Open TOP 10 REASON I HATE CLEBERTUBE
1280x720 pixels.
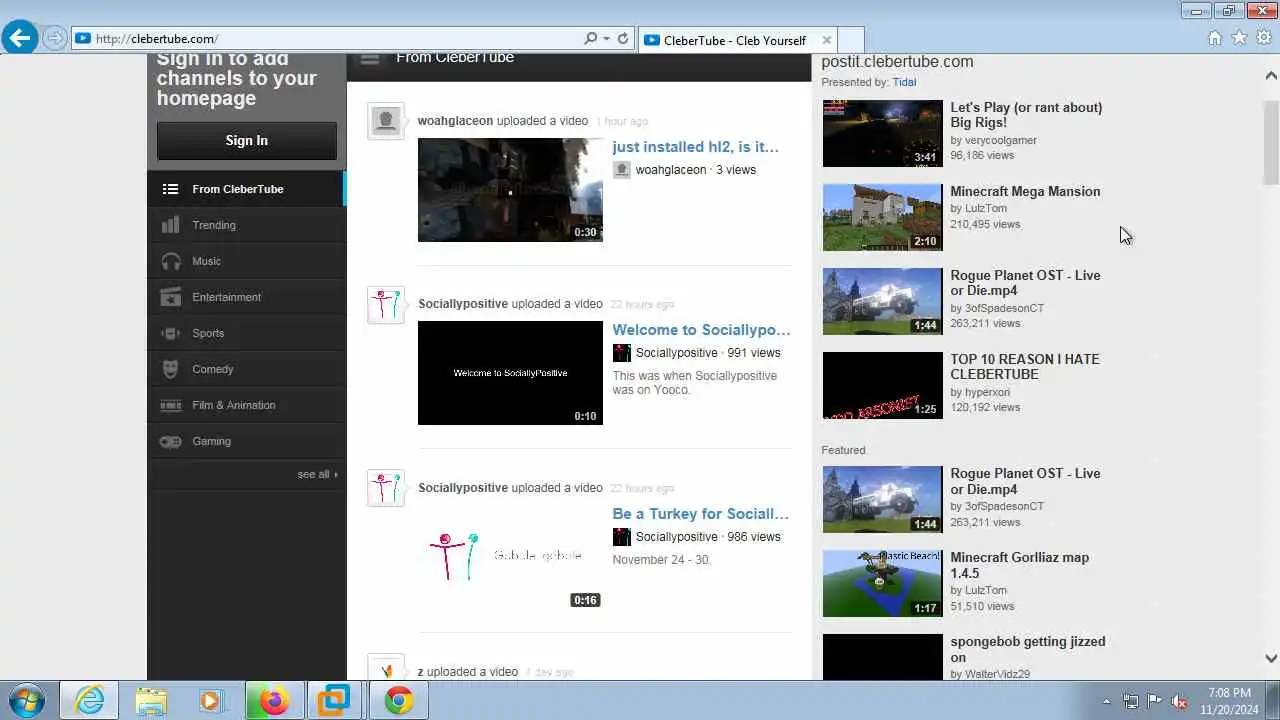tap(1025, 367)
